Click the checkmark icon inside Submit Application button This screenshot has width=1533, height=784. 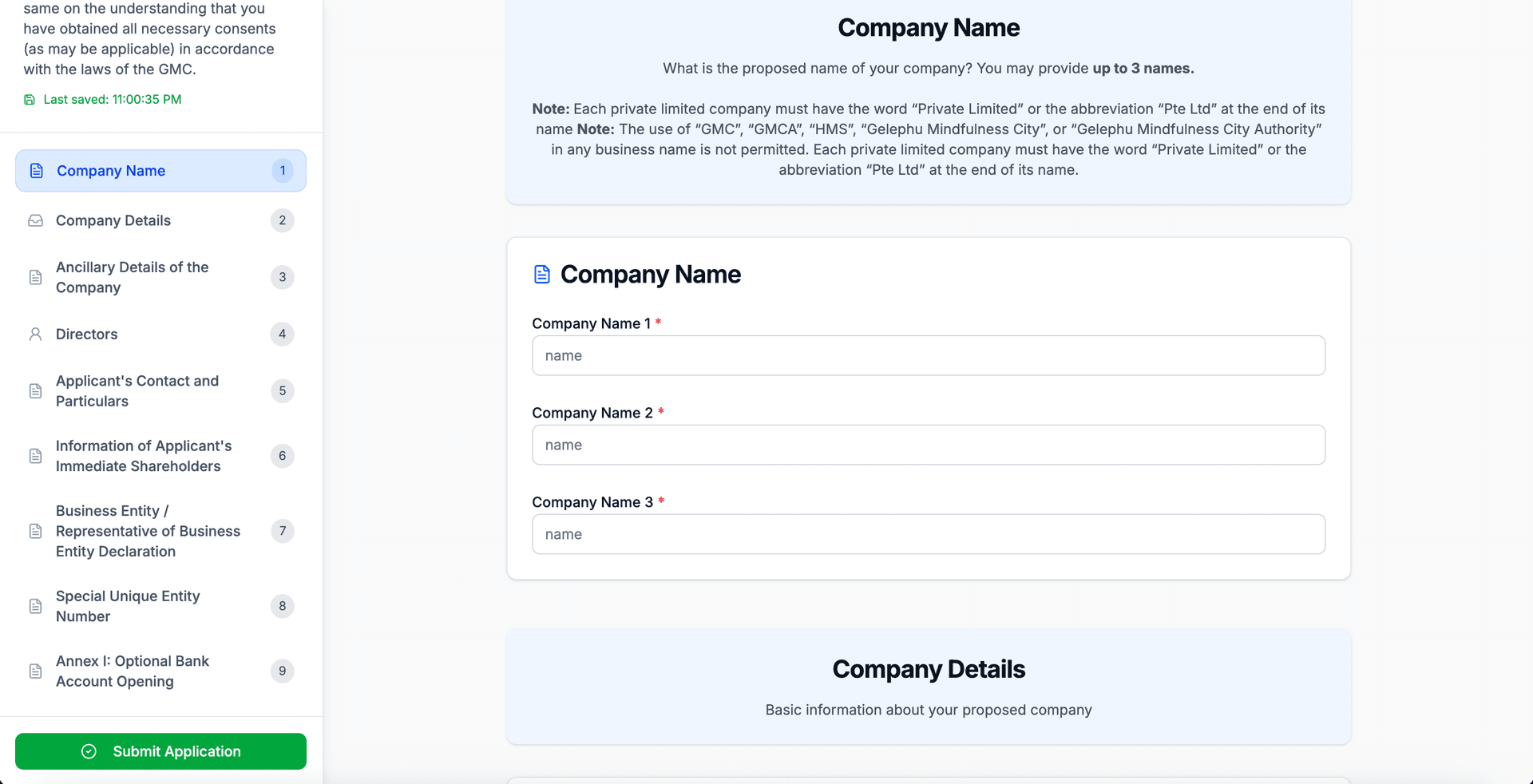(x=89, y=751)
